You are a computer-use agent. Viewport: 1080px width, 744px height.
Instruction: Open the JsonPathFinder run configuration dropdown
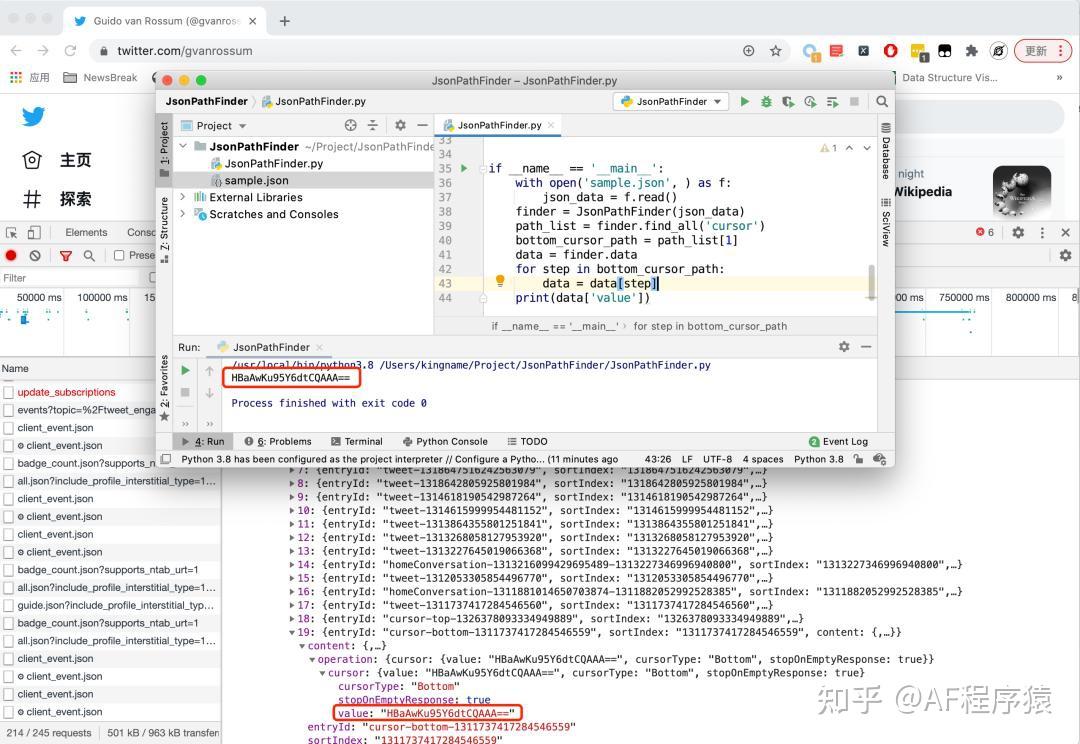click(671, 101)
